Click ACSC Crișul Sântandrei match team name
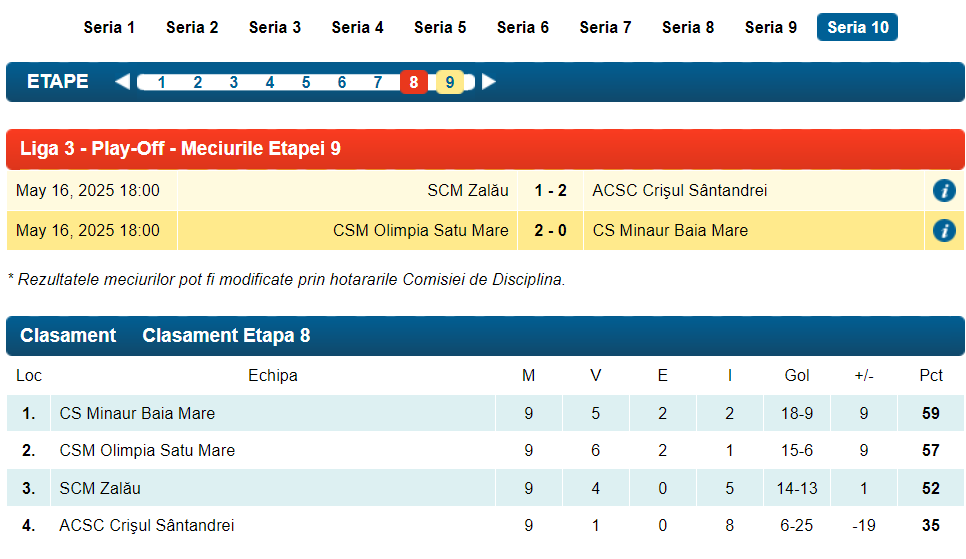The image size is (966, 559). click(680, 191)
